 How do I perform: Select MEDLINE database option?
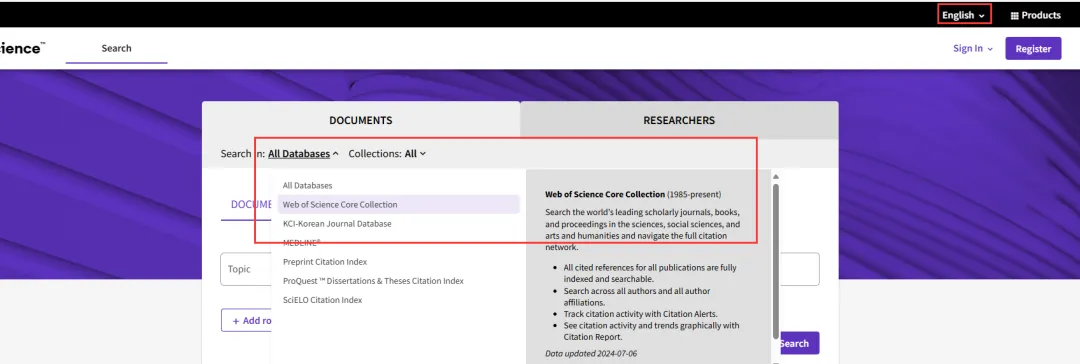(398, 243)
